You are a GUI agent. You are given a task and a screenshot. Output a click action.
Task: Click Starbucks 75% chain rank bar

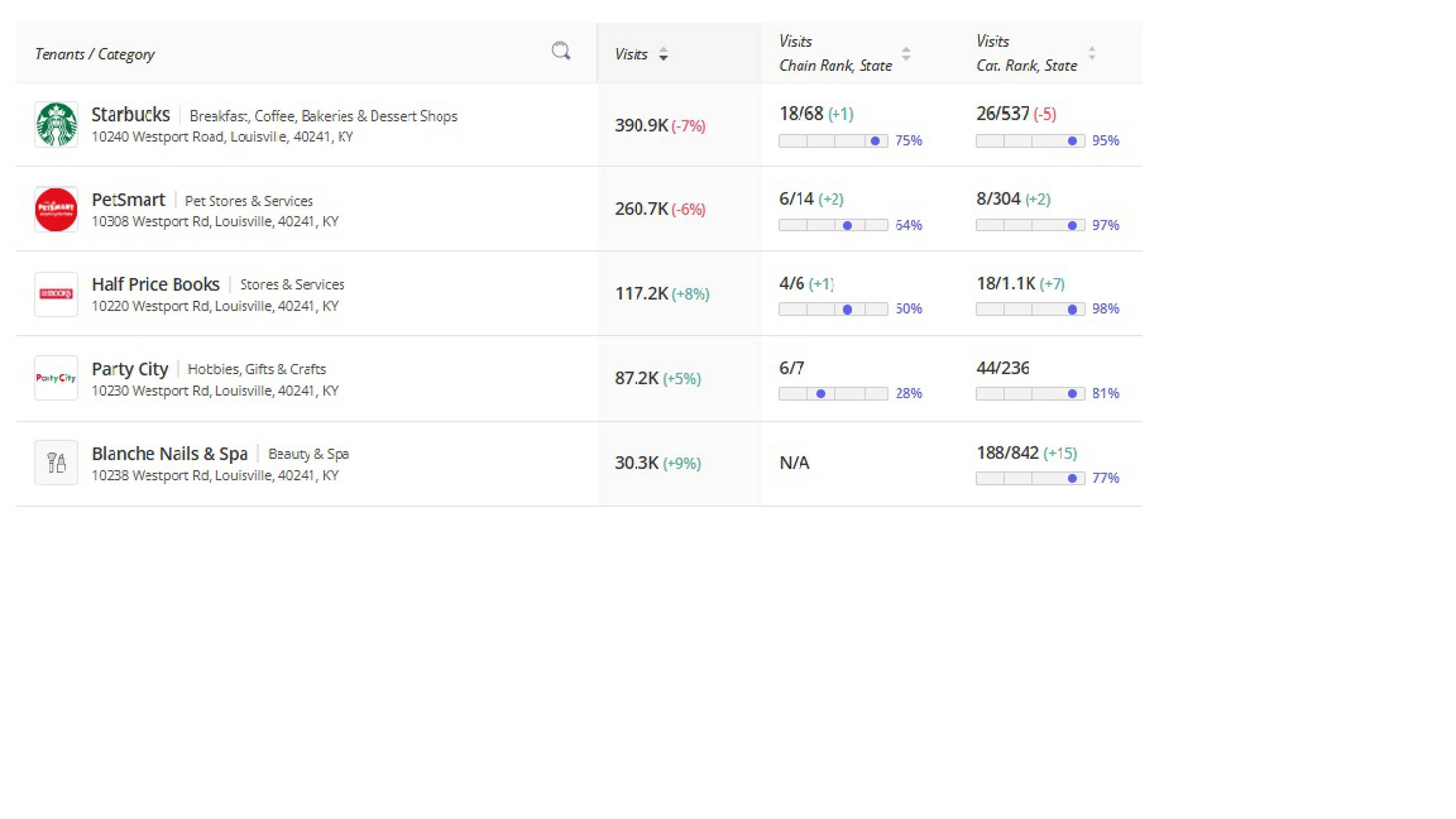(833, 141)
